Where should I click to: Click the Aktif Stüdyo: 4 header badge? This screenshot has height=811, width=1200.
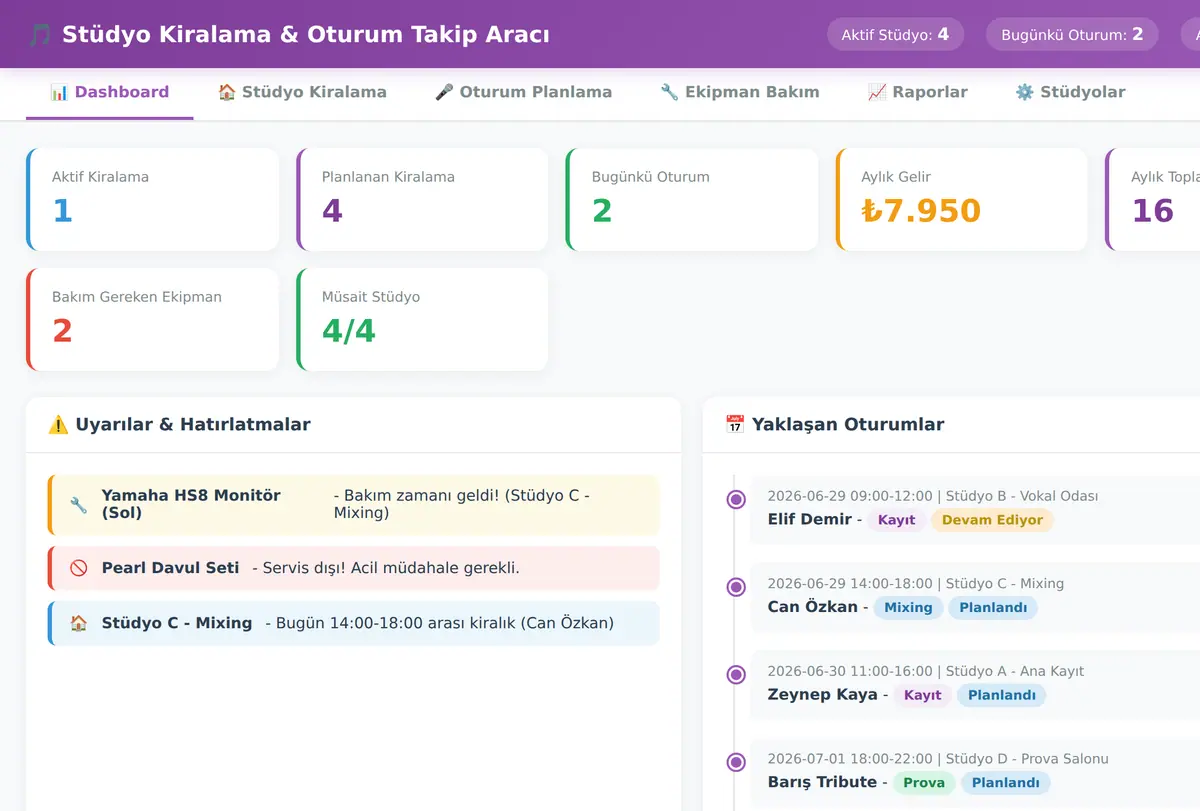(895, 35)
